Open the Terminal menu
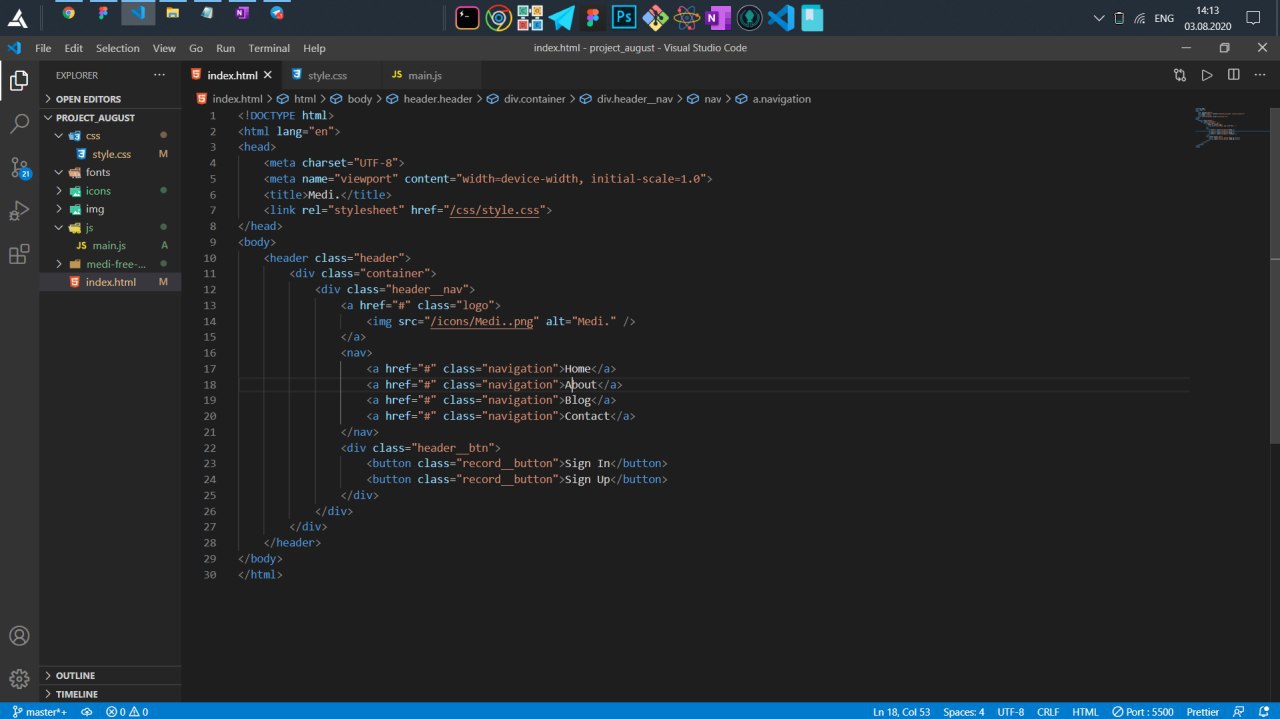 pyautogui.click(x=269, y=48)
